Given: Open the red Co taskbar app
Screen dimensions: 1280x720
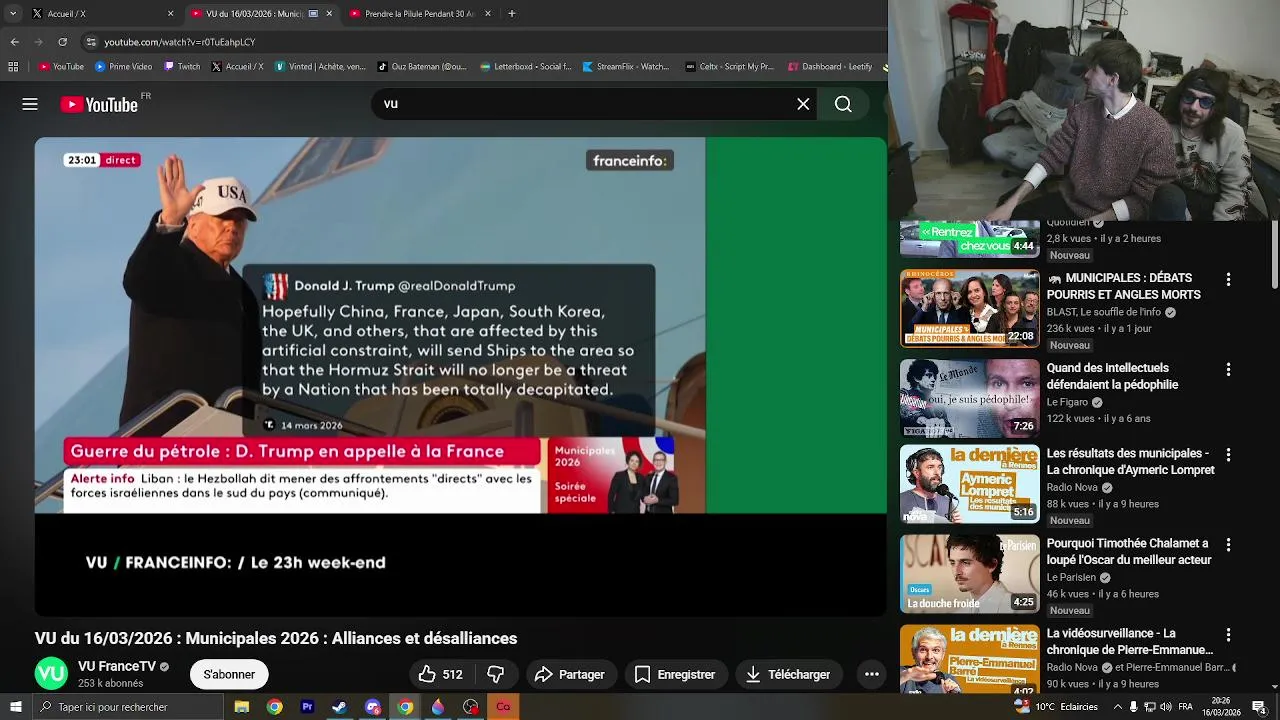Looking at the screenshot, I should coord(503,707).
